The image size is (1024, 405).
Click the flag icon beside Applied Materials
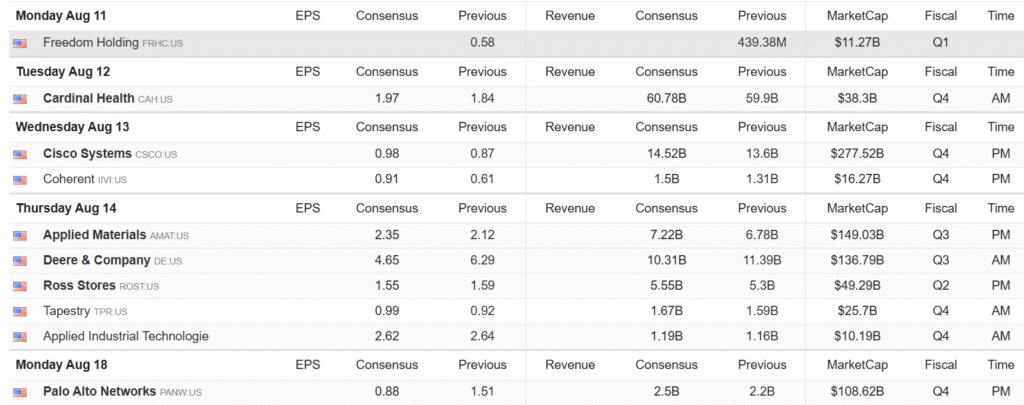20,236
